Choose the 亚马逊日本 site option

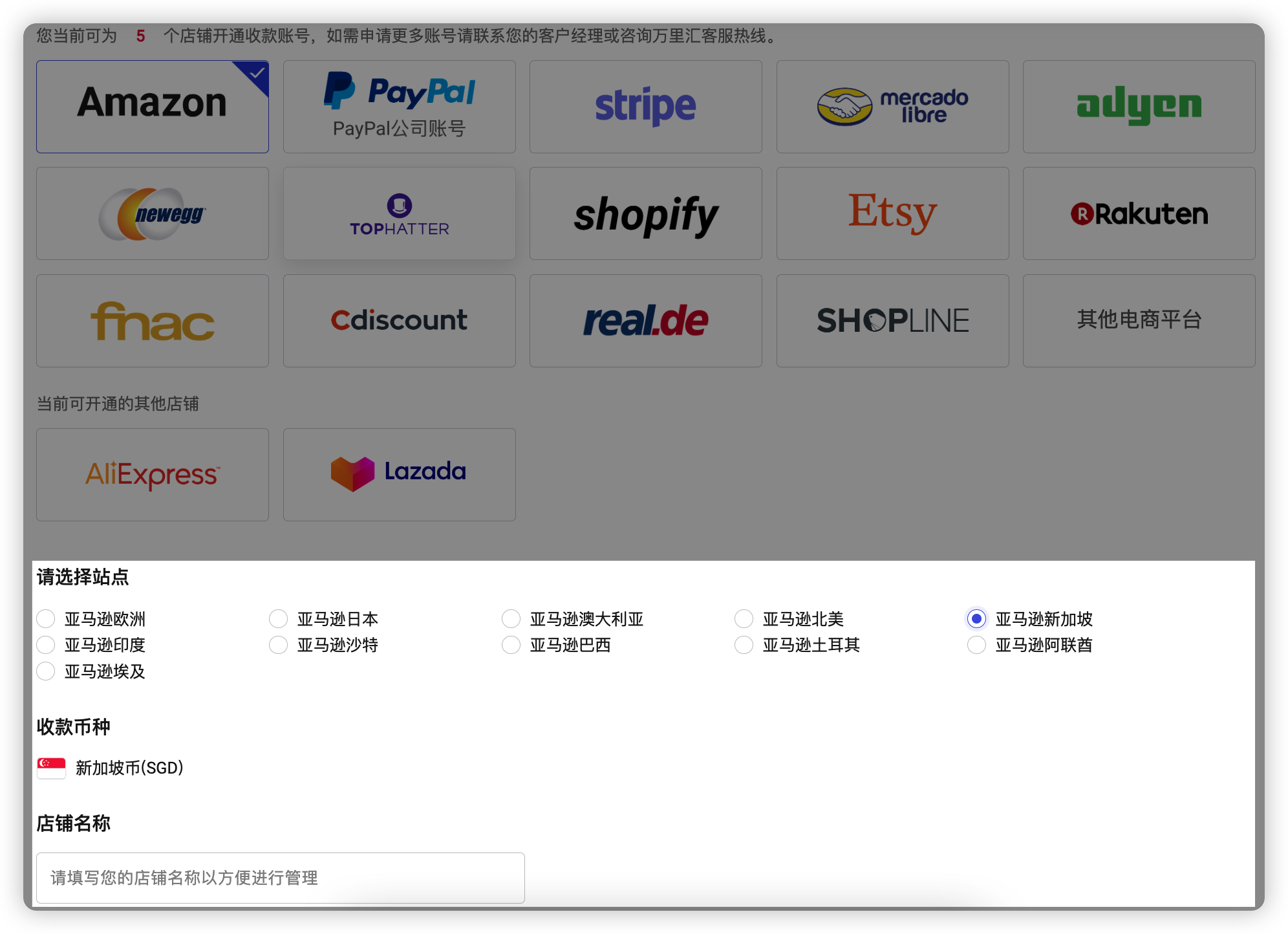279,619
